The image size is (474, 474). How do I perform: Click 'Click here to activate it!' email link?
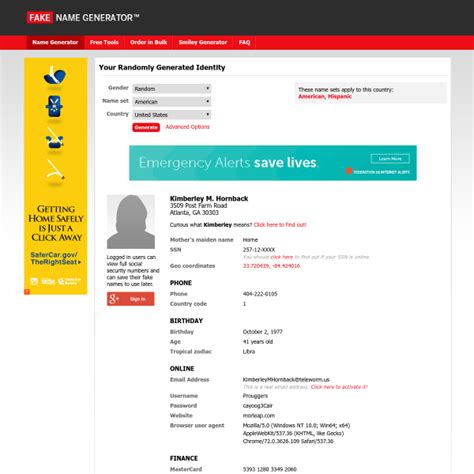(339, 387)
